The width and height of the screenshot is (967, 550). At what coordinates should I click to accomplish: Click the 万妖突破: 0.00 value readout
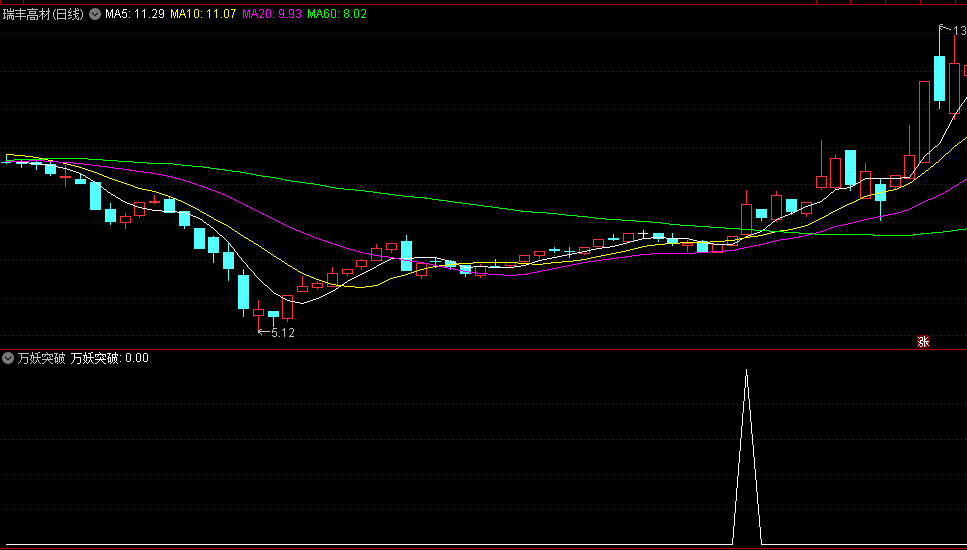(x=109, y=358)
